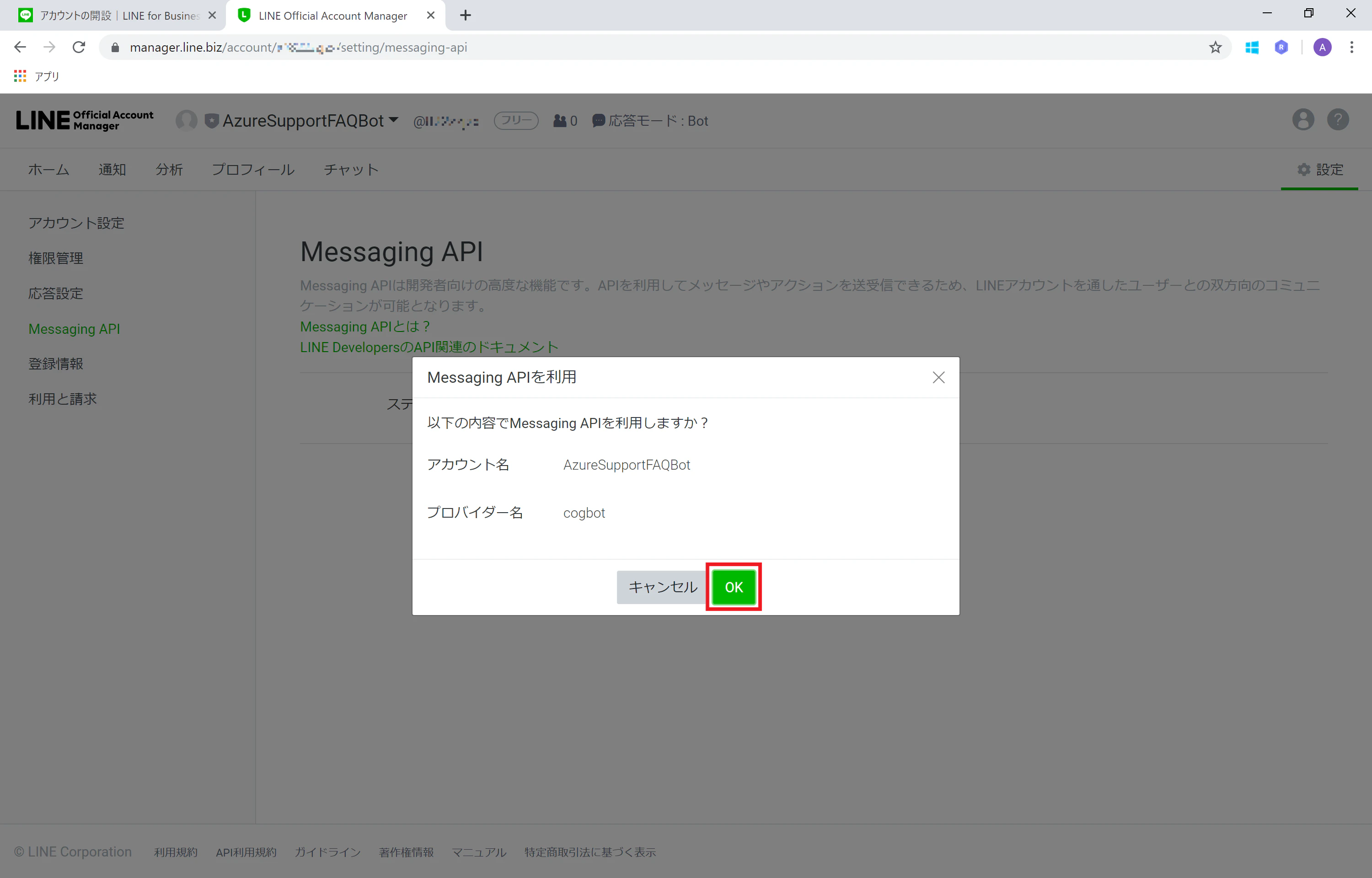Confirm with the green OK button

pos(734,587)
